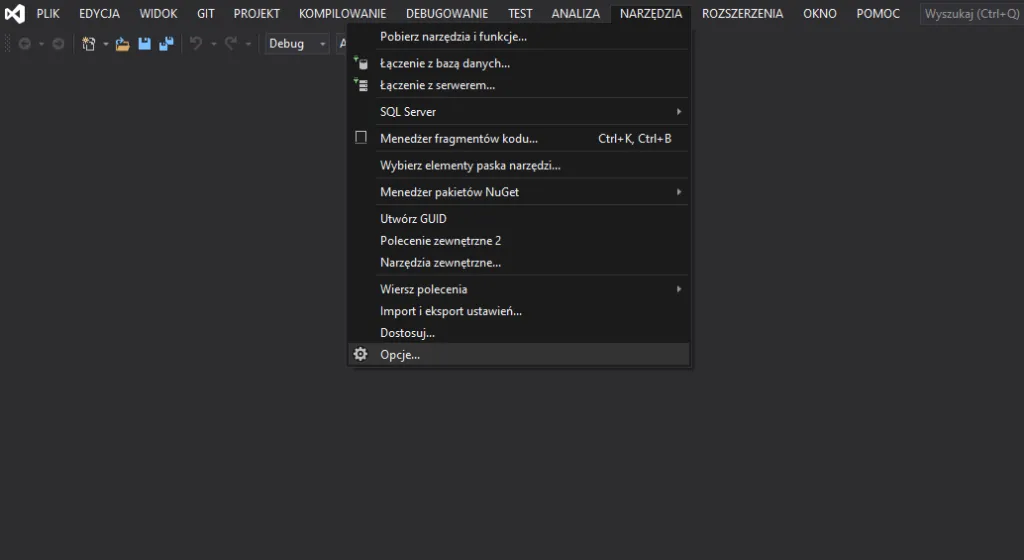Screen dimensions: 1024x560
Task: Click the Save All toolbar icon
Action: 166,44
